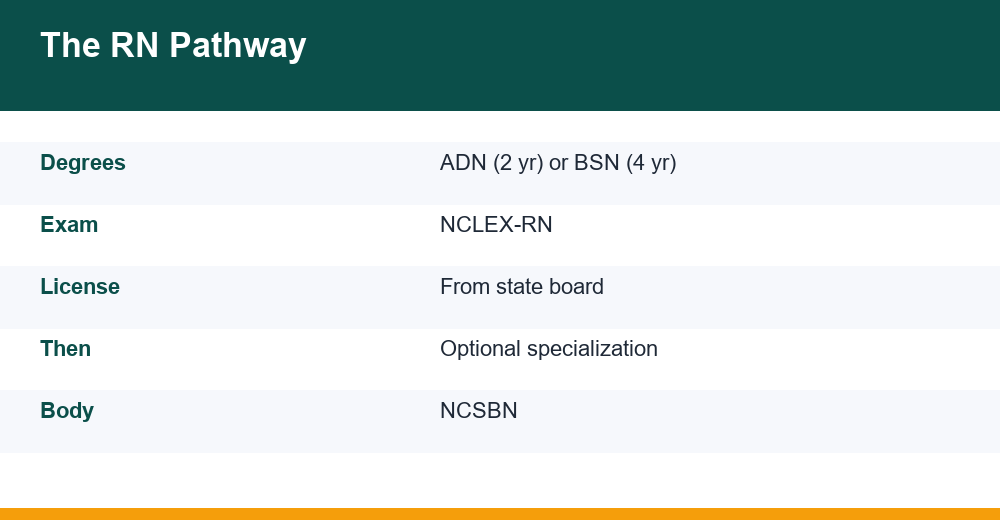Click the 'From state board' text

[x=522, y=286]
